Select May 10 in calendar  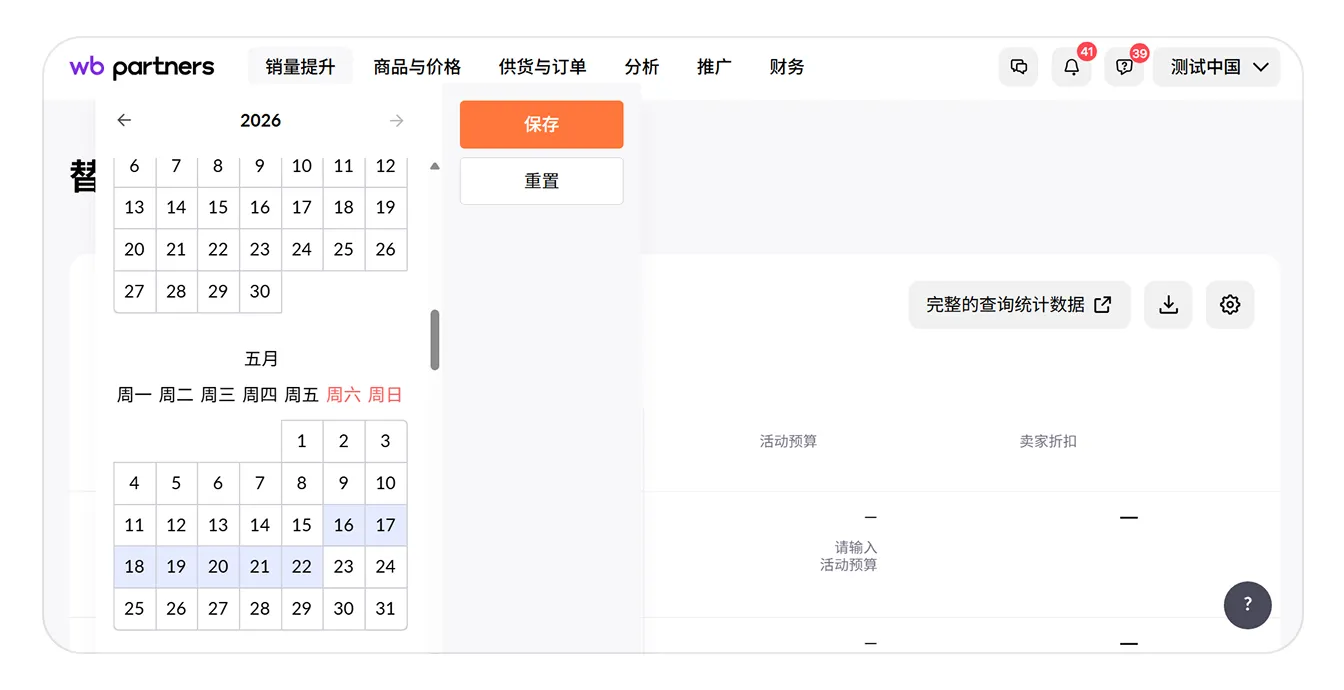(x=386, y=483)
